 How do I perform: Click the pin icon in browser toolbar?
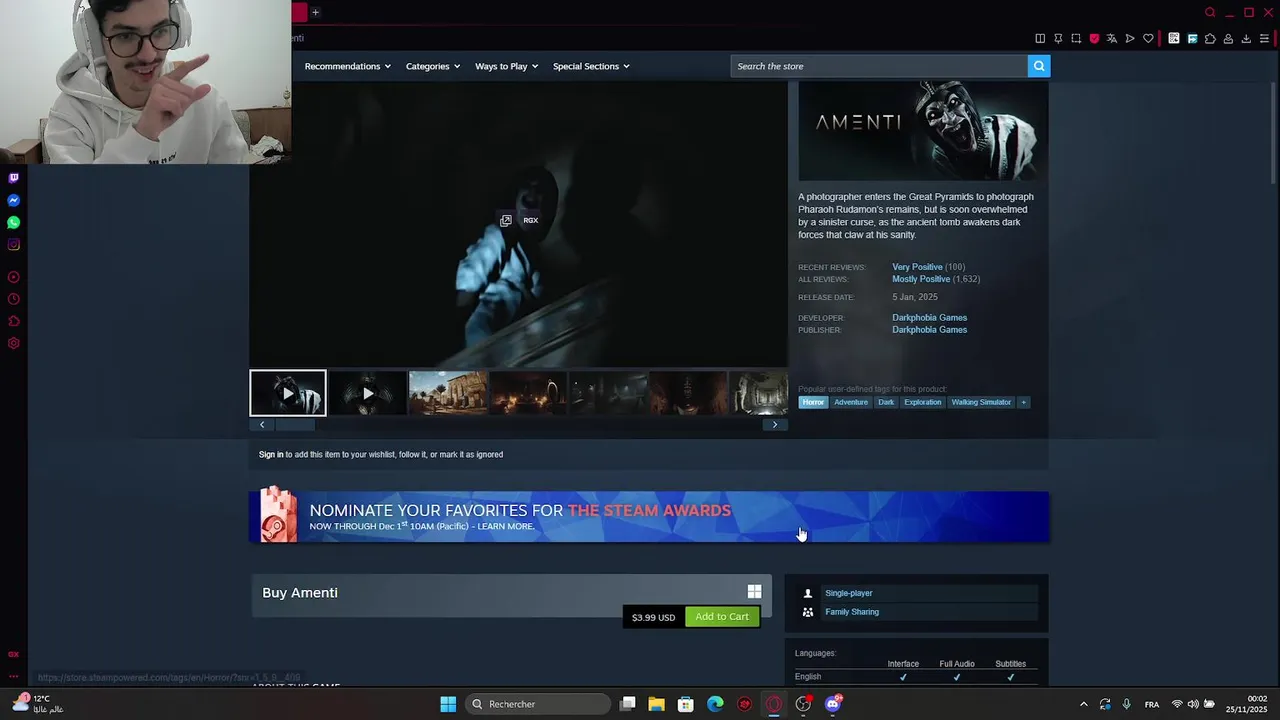click(x=1058, y=38)
